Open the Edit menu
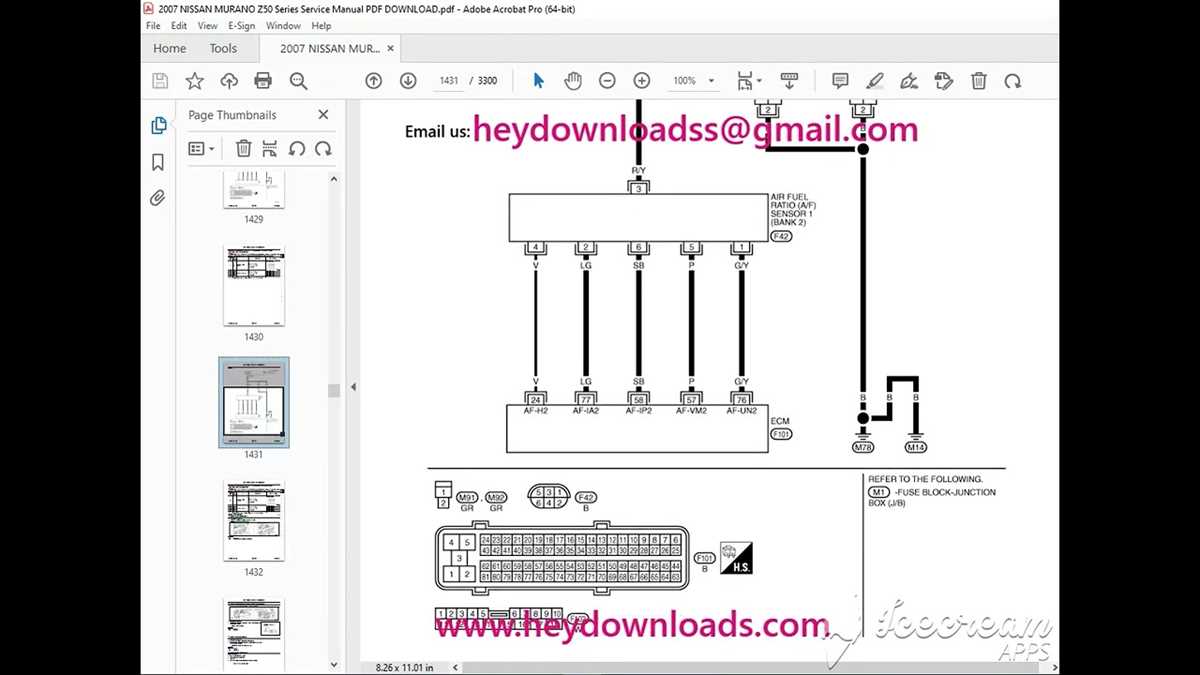The image size is (1200, 675). (179, 25)
